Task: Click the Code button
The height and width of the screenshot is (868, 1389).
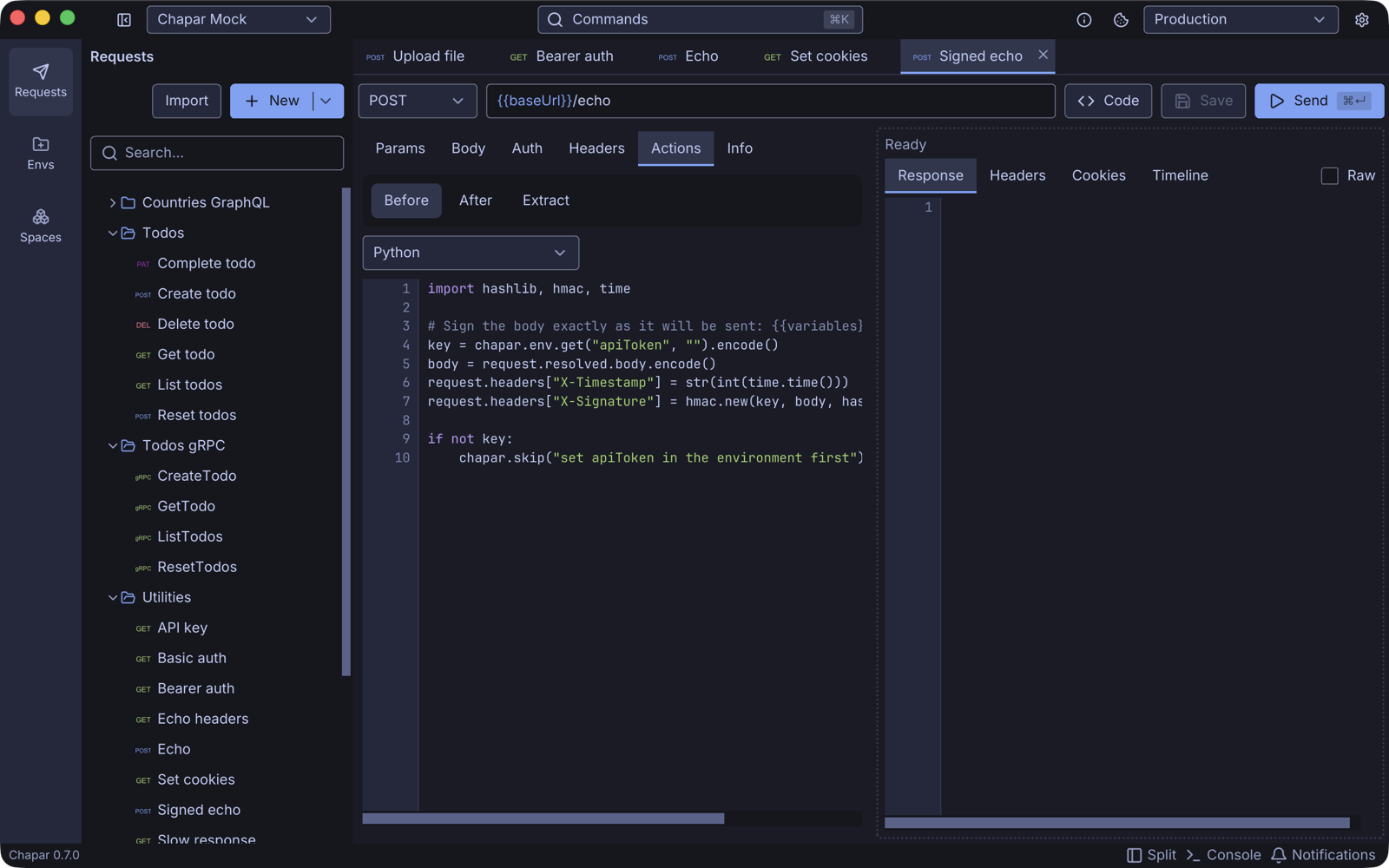Action: point(1109,101)
